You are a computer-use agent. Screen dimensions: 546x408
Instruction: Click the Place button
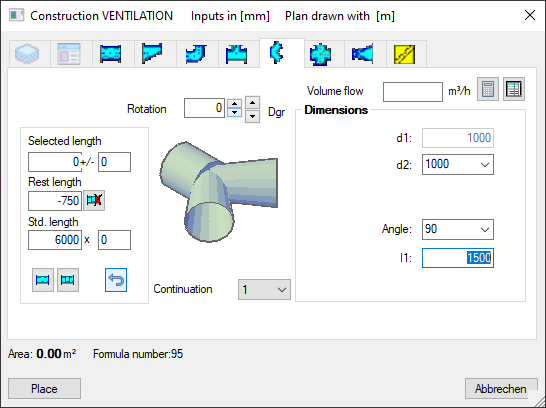pos(45,389)
